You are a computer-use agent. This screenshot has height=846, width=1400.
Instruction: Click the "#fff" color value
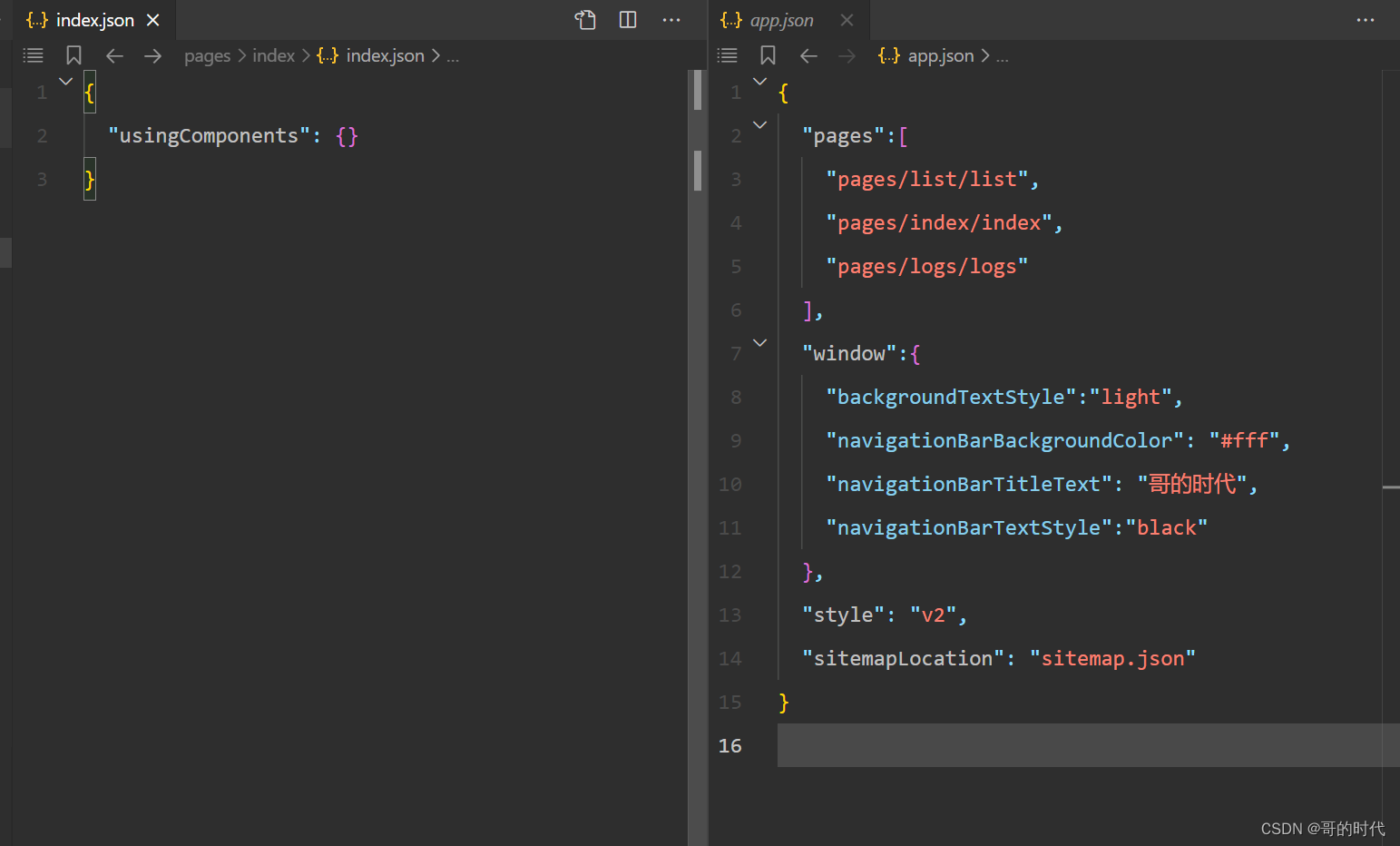pyautogui.click(x=1244, y=441)
